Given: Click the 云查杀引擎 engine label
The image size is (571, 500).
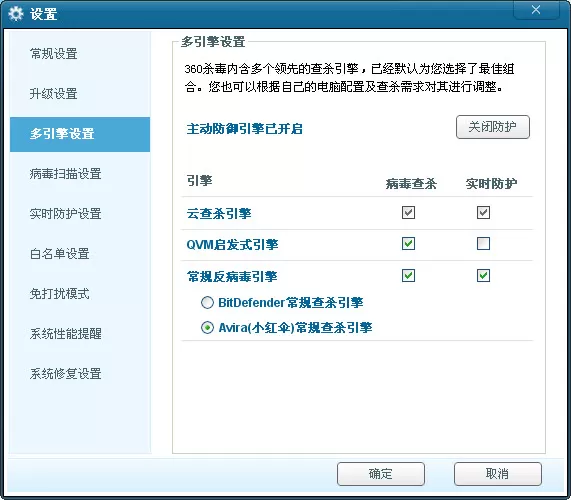Looking at the screenshot, I should point(219,213).
